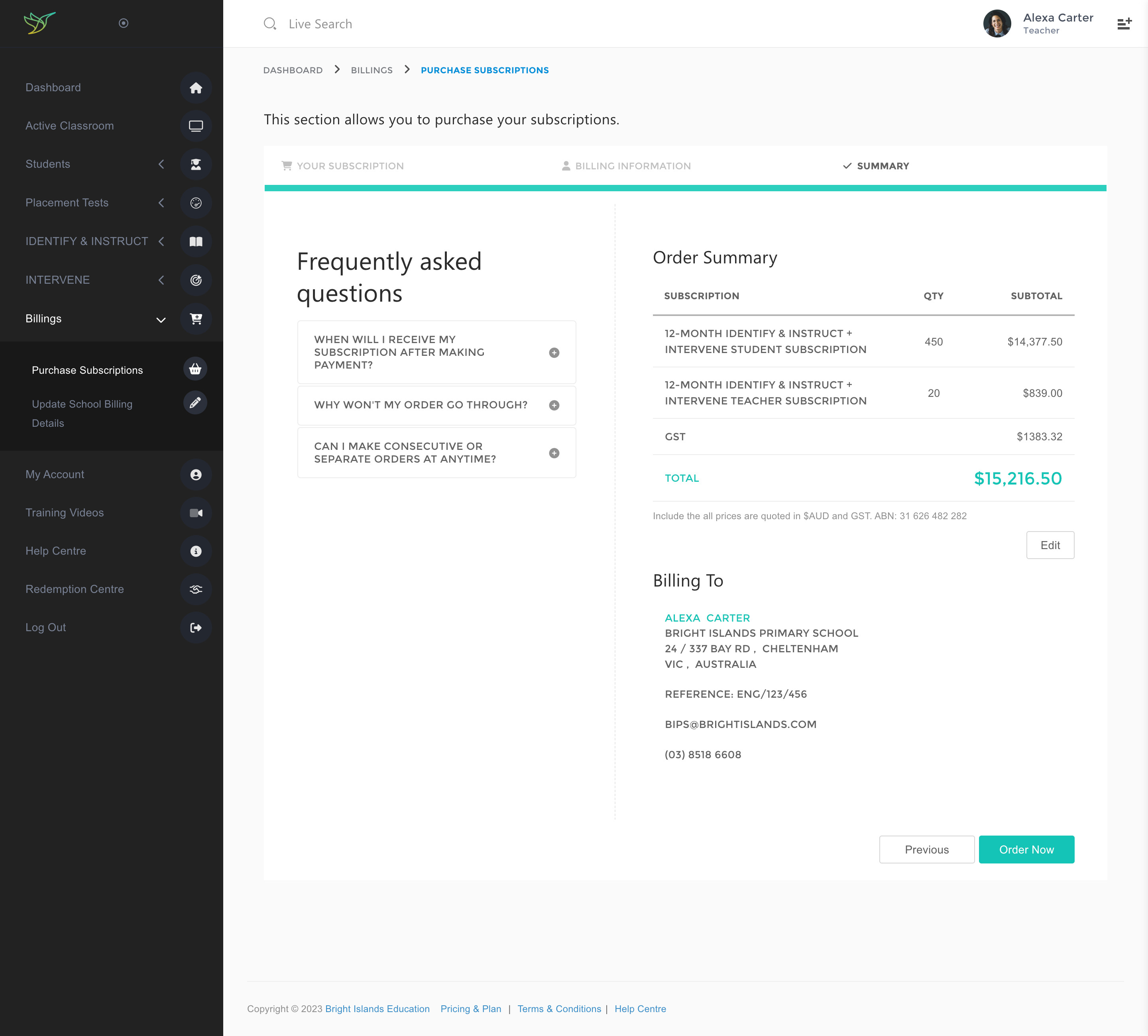The image size is (1148, 1036).
Task: Click the hummingbird logo
Action: (x=39, y=23)
